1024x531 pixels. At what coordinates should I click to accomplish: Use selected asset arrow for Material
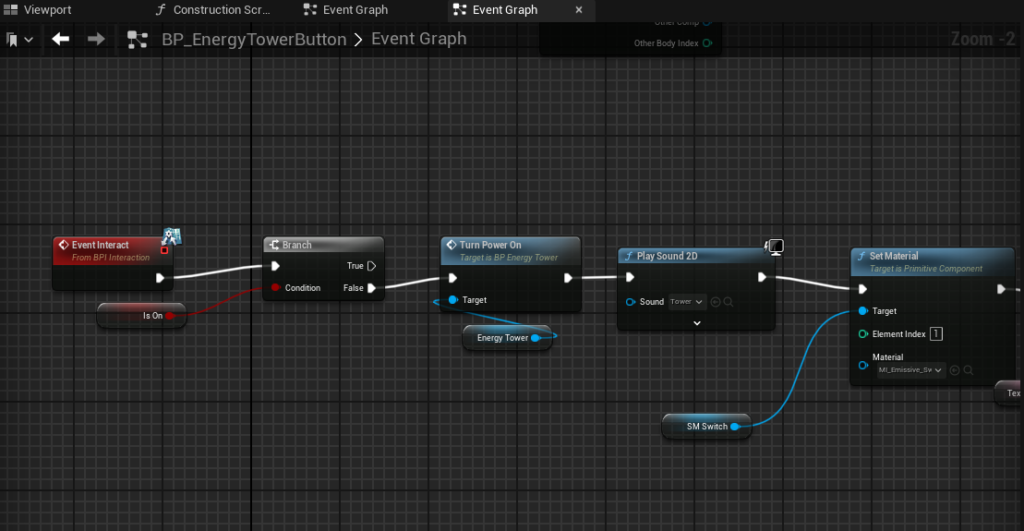tap(954, 370)
